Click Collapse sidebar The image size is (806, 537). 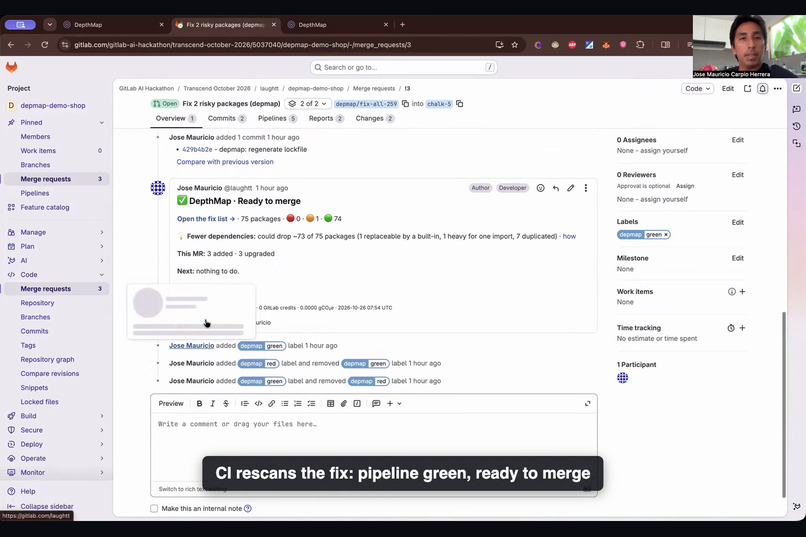(40, 506)
